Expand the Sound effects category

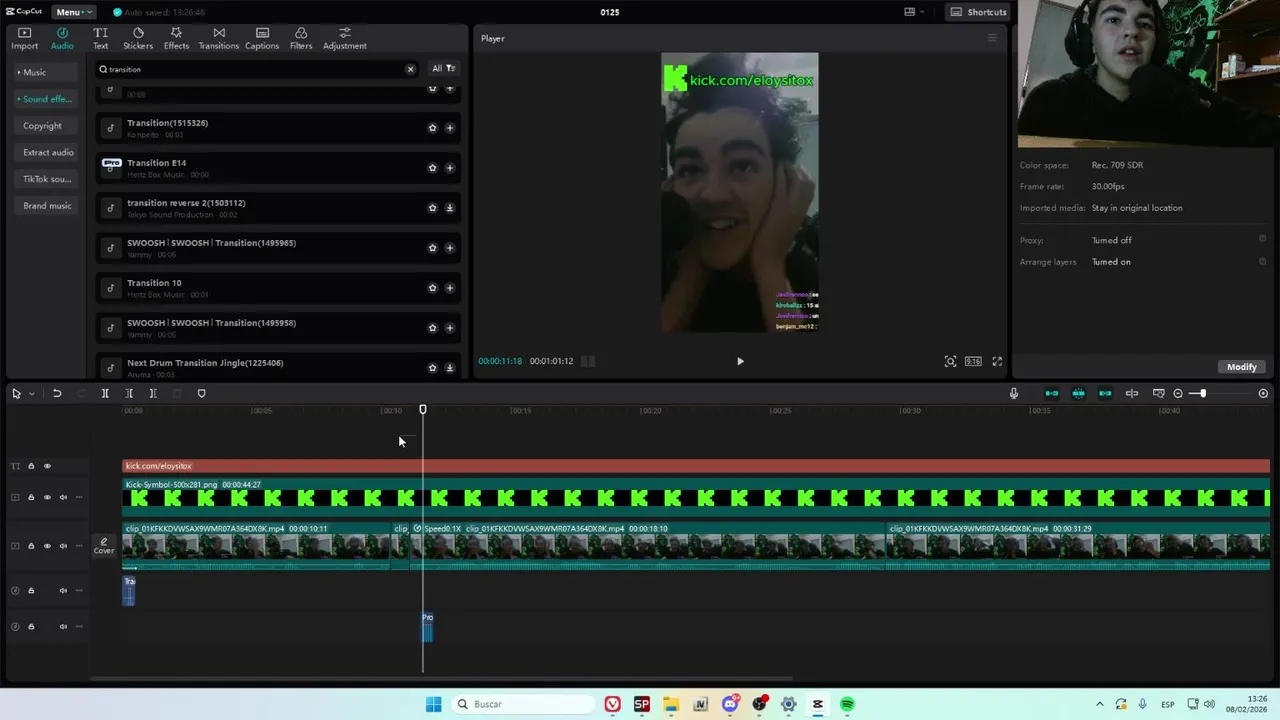[44, 99]
